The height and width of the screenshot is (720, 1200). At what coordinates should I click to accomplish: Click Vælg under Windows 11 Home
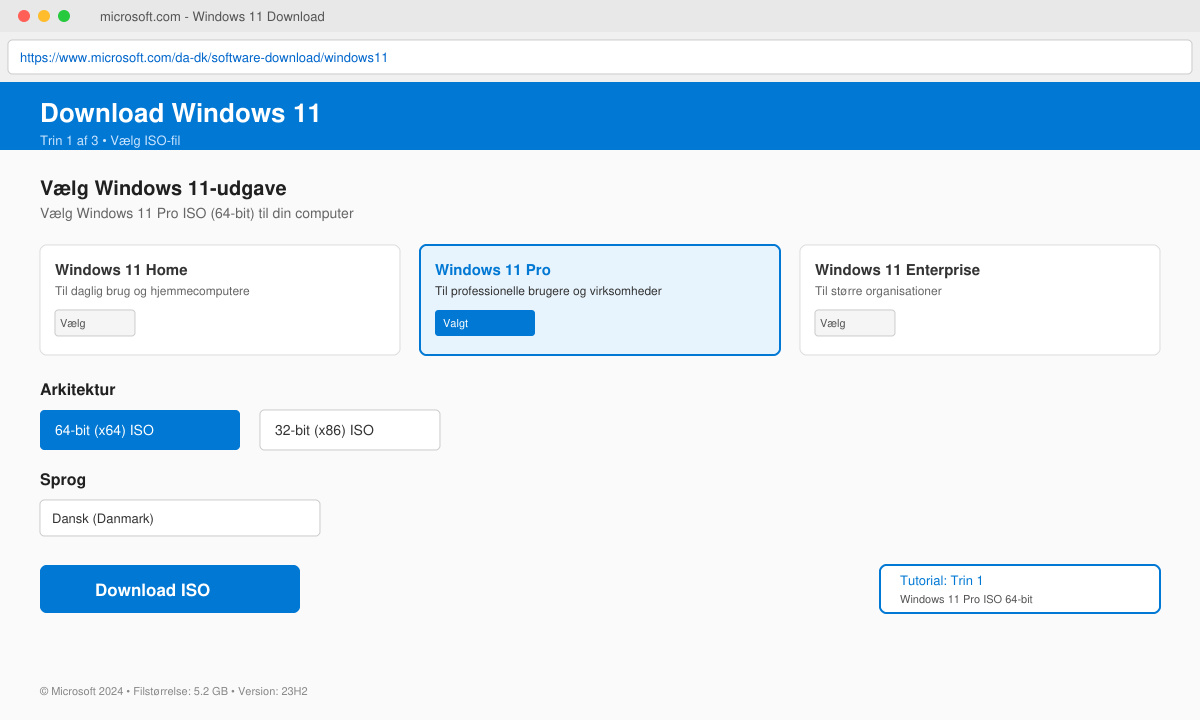95,323
